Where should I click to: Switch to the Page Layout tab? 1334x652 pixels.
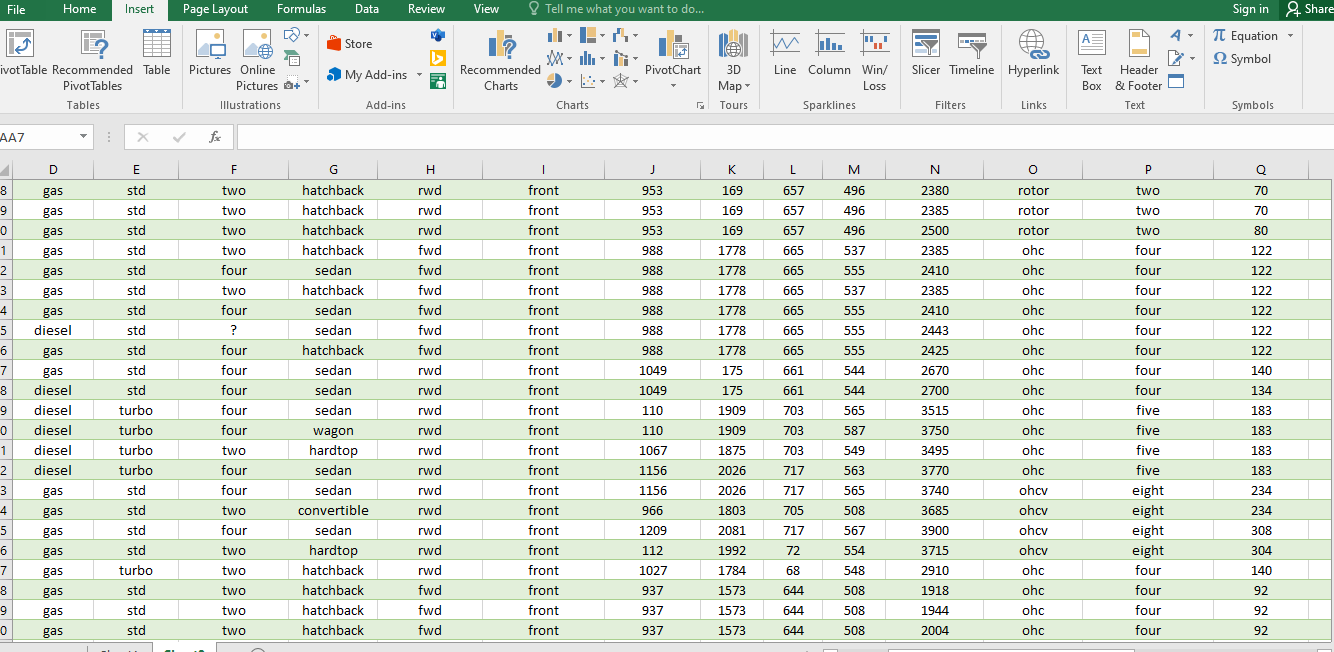click(x=215, y=9)
